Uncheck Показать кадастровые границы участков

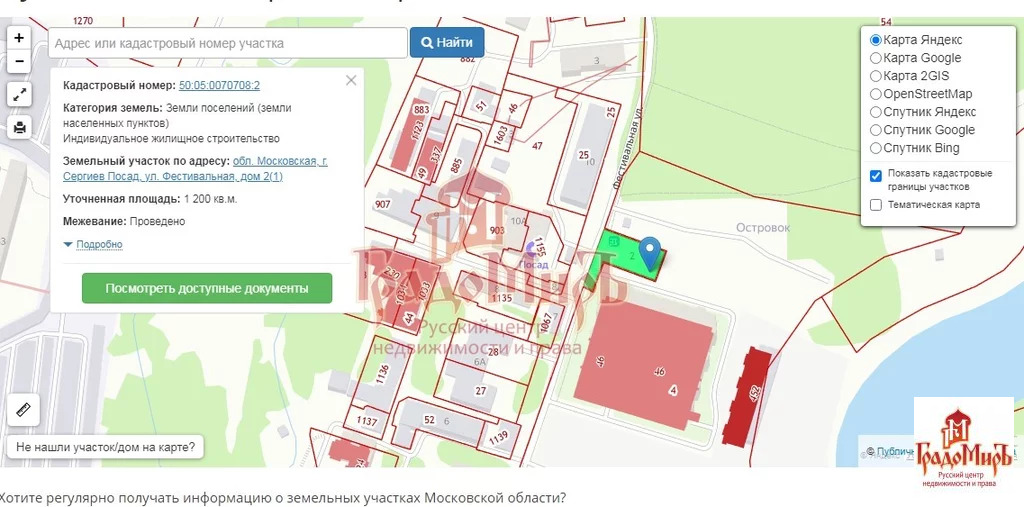point(876,176)
